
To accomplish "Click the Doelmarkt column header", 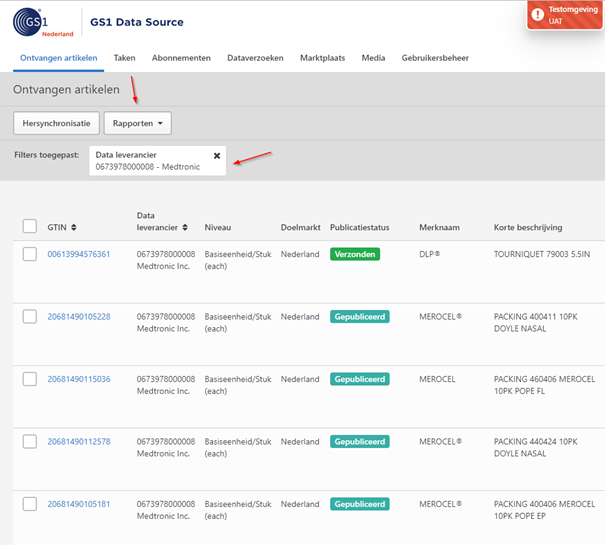I will click(x=301, y=227).
